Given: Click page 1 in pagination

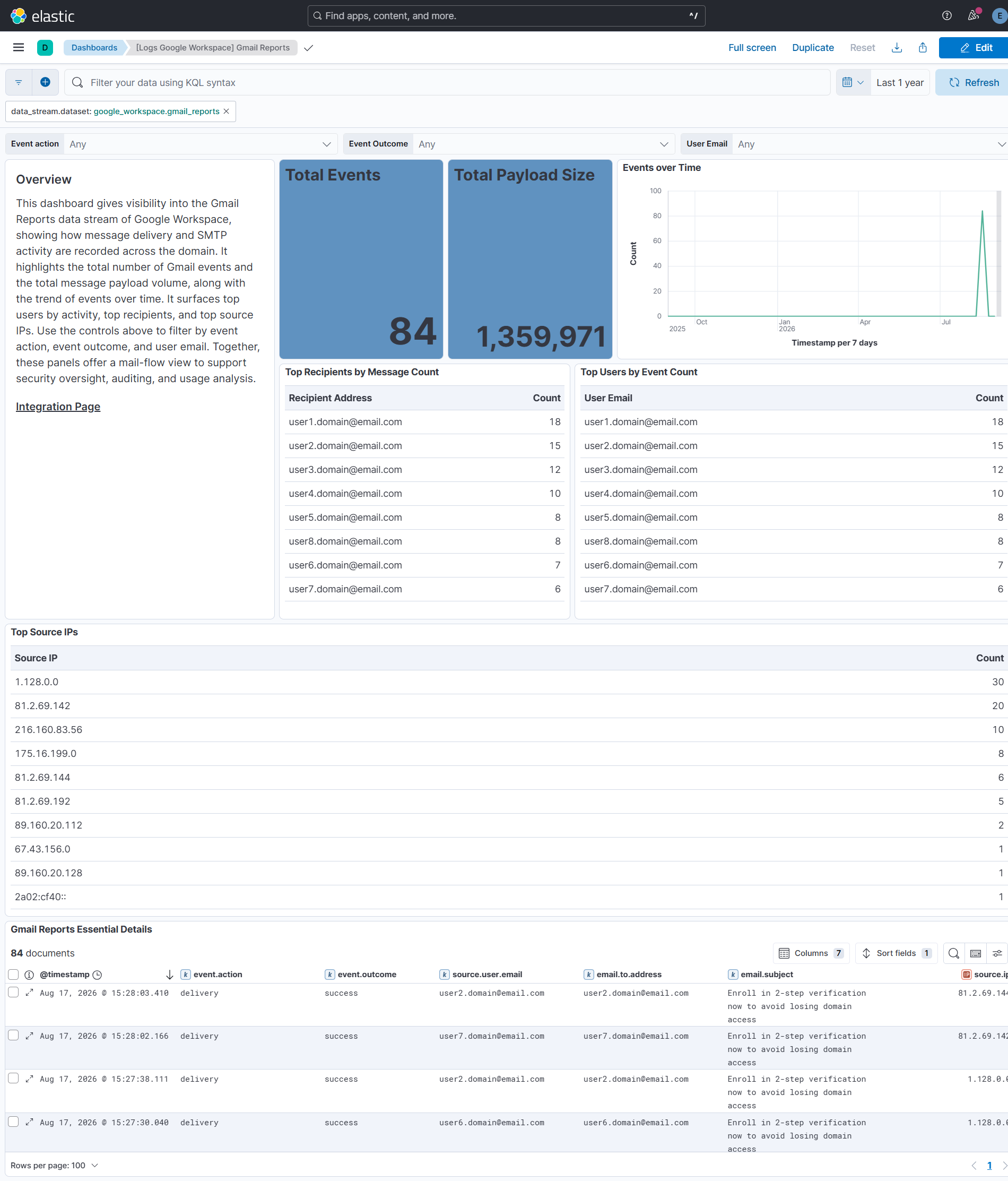Looking at the screenshot, I should point(989,1166).
